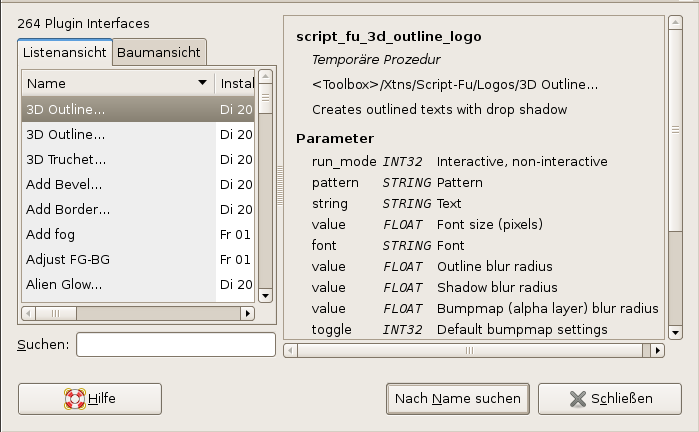This screenshot has width=699, height=432.
Task: Click details pane scroll up arrow
Action: (x=675, y=22)
